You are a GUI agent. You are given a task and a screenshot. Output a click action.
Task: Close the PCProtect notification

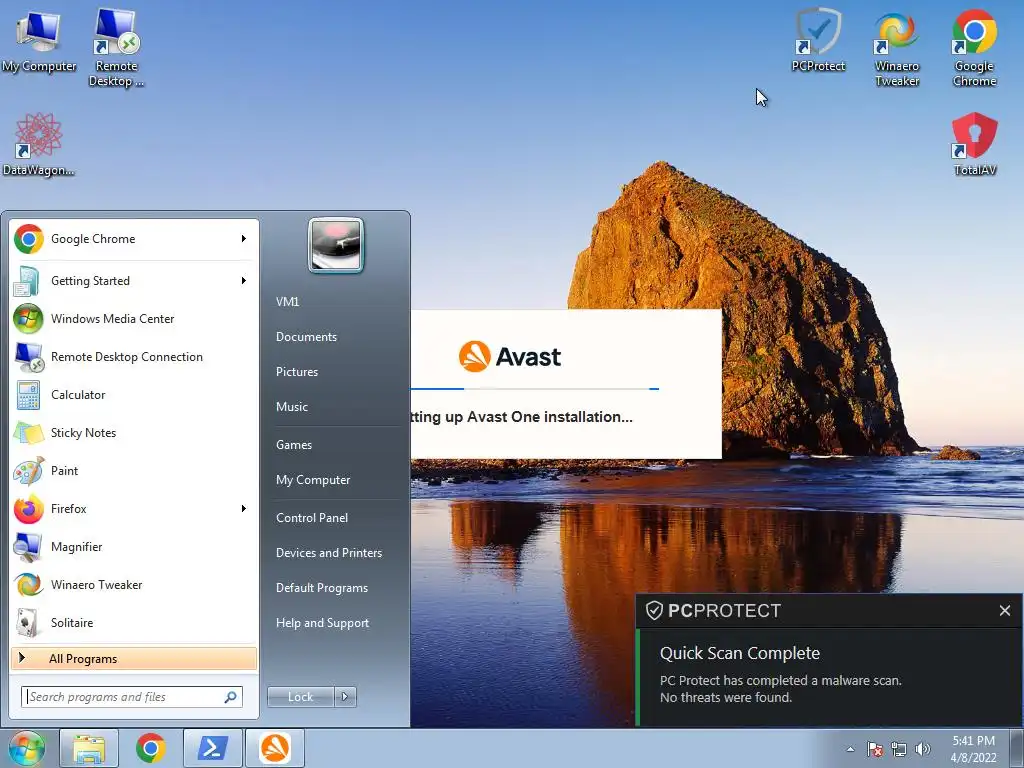(1004, 611)
